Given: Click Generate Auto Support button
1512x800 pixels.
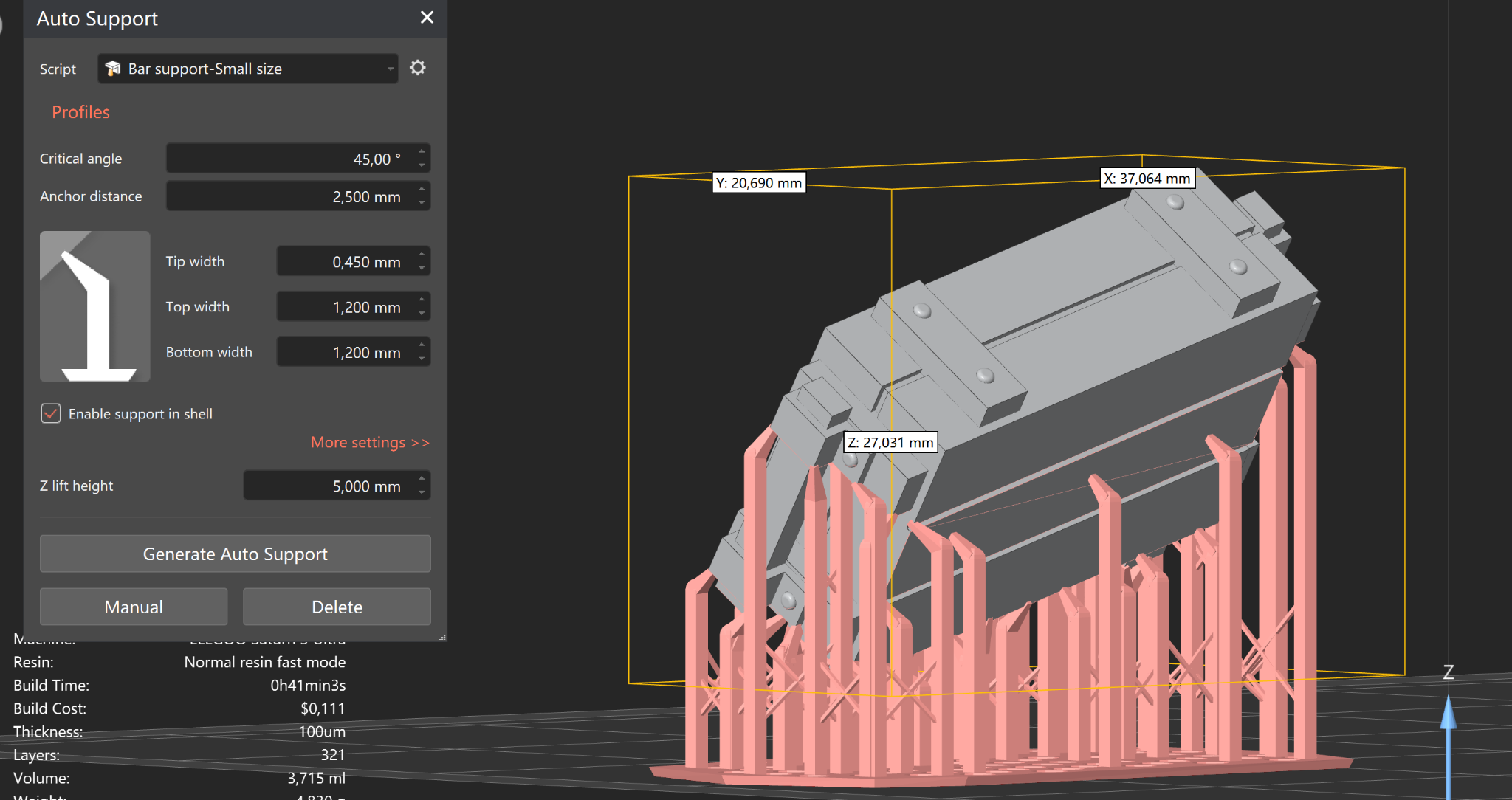Looking at the screenshot, I should coord(235,554).
